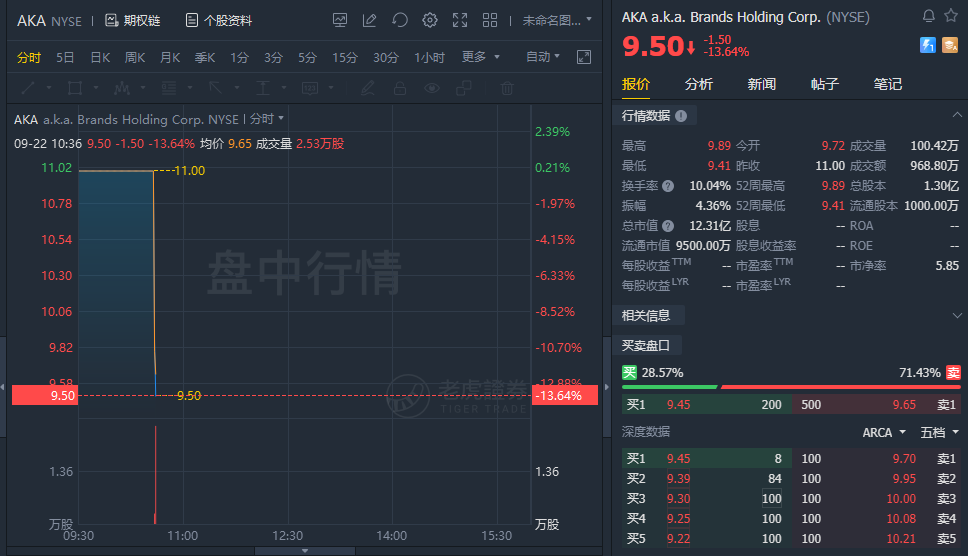Open the 五档 depth level dropdown

pyautogui.click(x=940, y=433)
